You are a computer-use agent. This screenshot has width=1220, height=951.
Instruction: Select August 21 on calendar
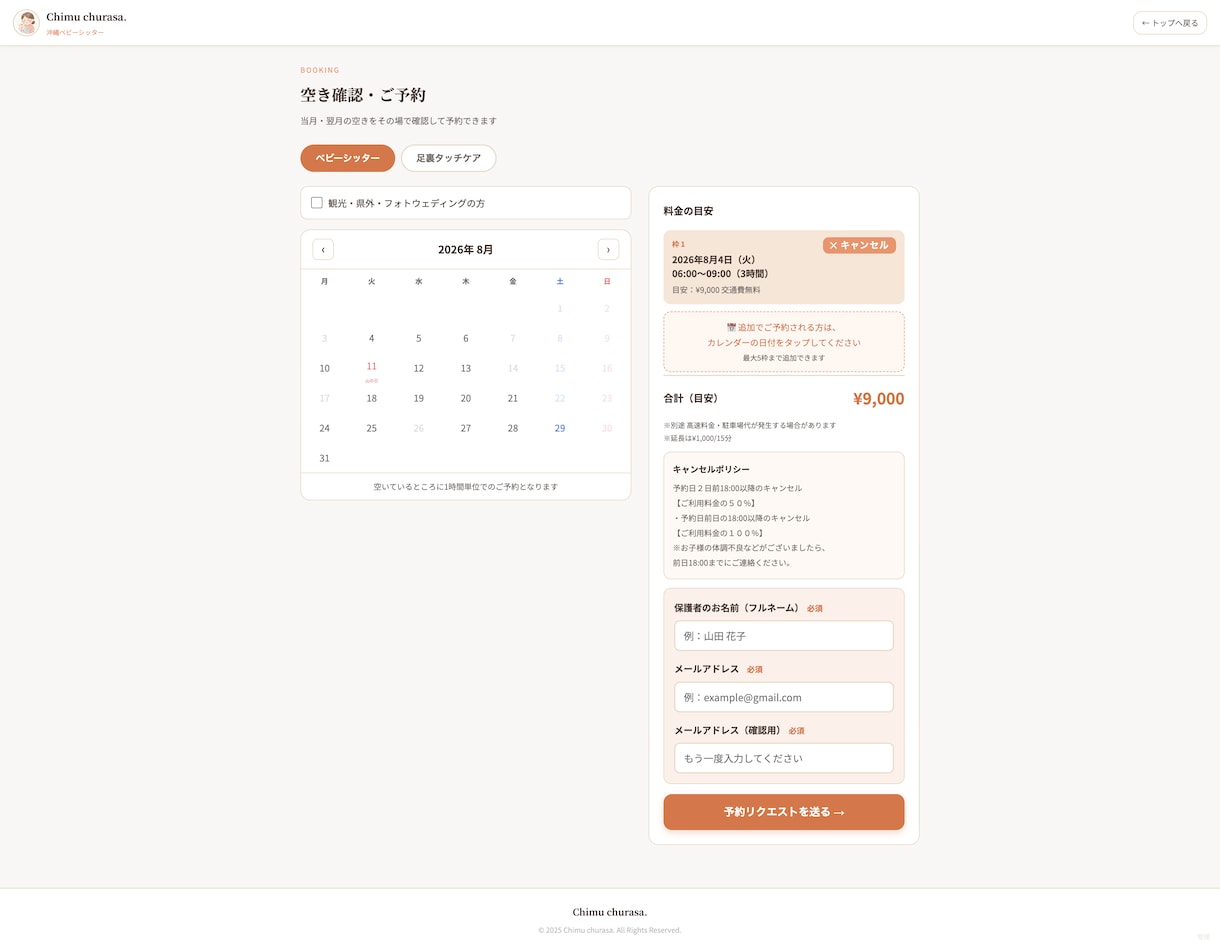point(513,398)
